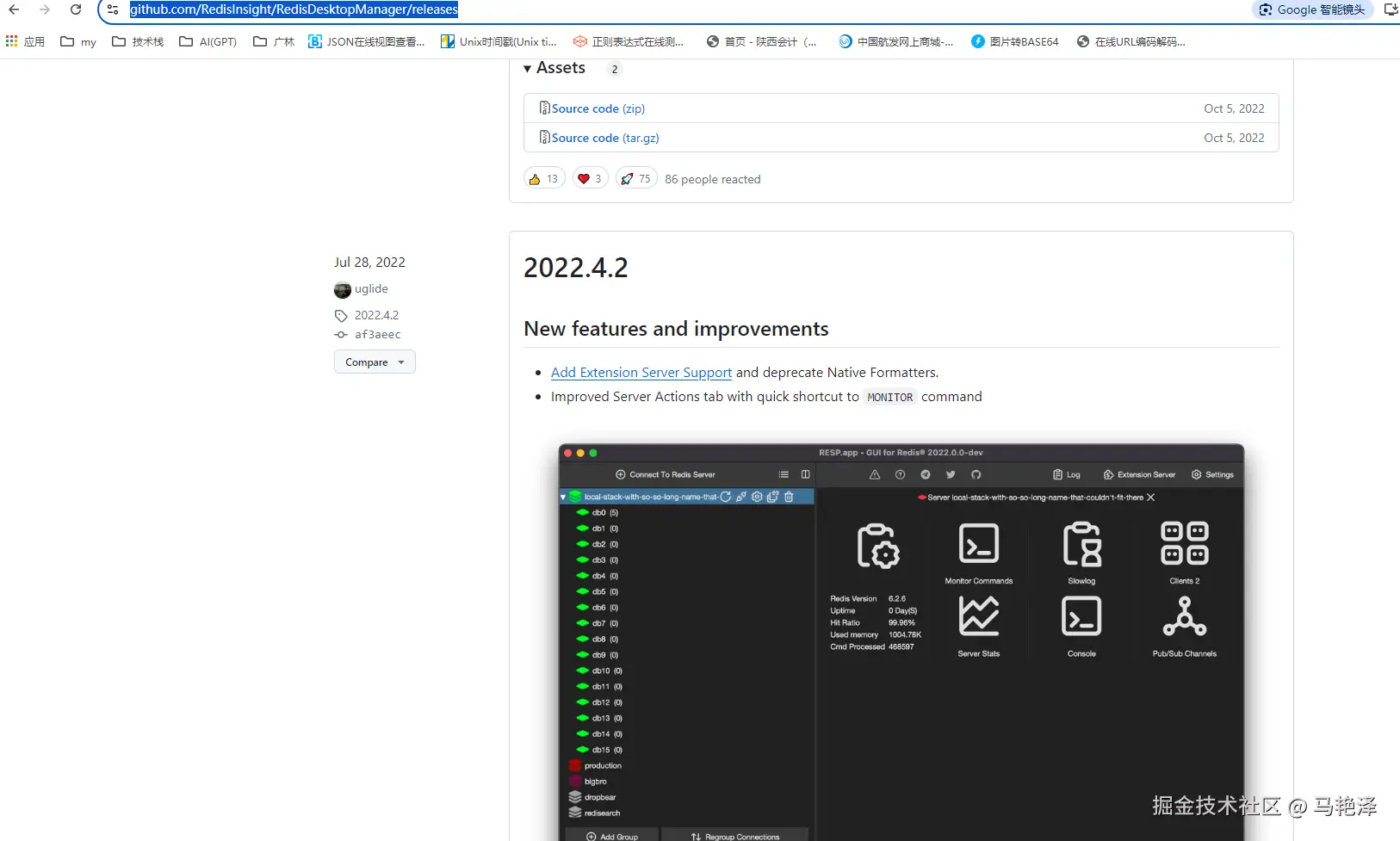Open the 广林 bookmark folder
1400x841 pixels.
274,41
